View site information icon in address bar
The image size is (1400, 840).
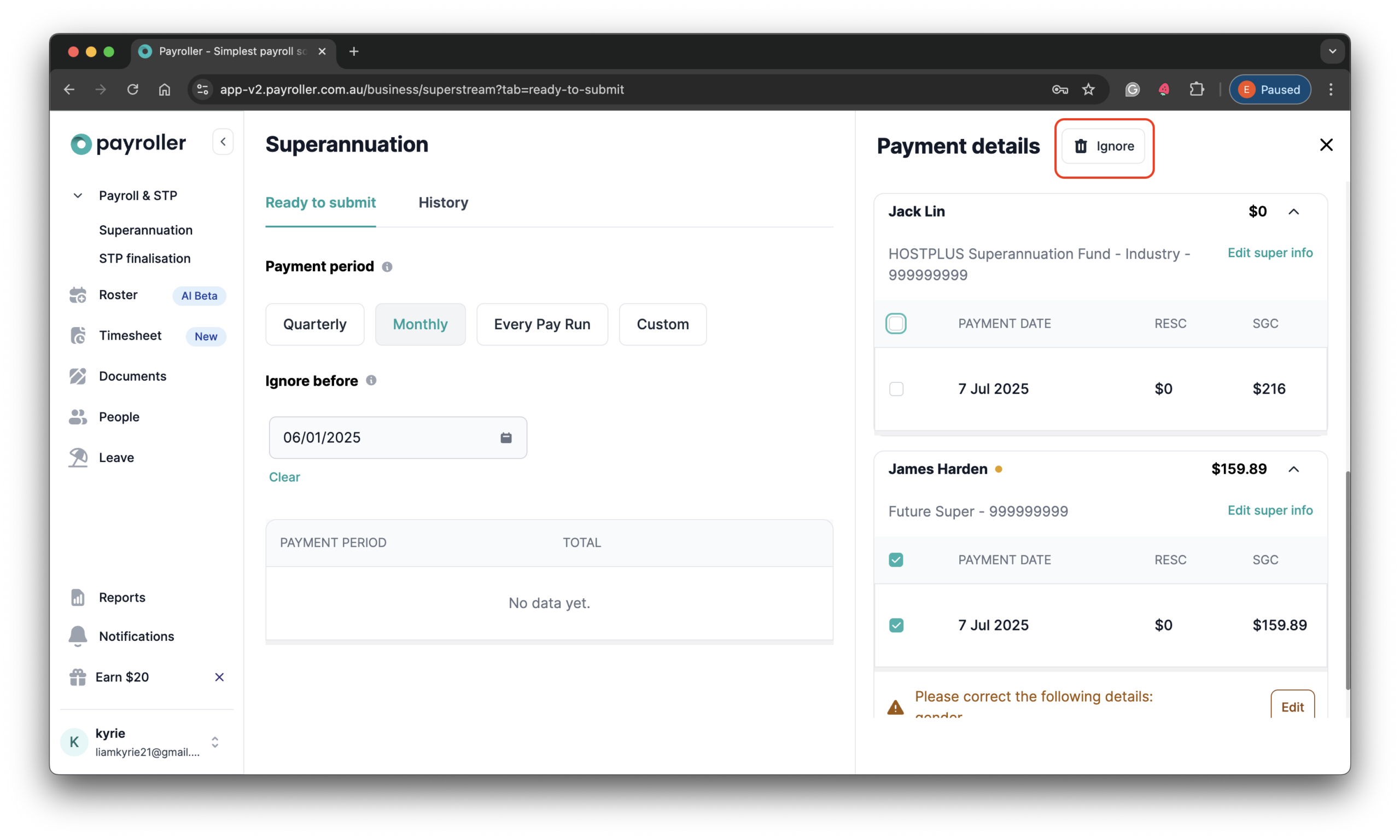203,90
